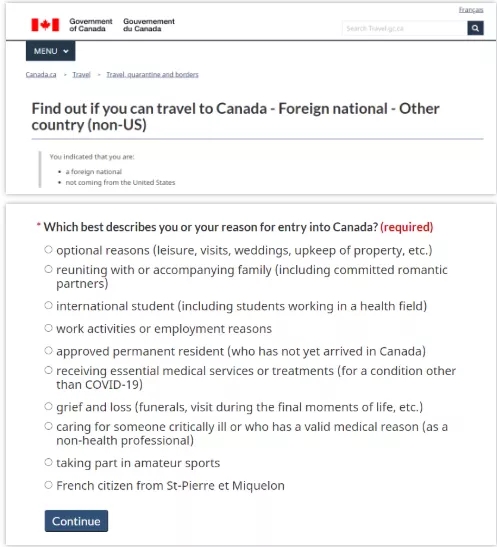Expand the MENU dropdown

pos(51,51)
